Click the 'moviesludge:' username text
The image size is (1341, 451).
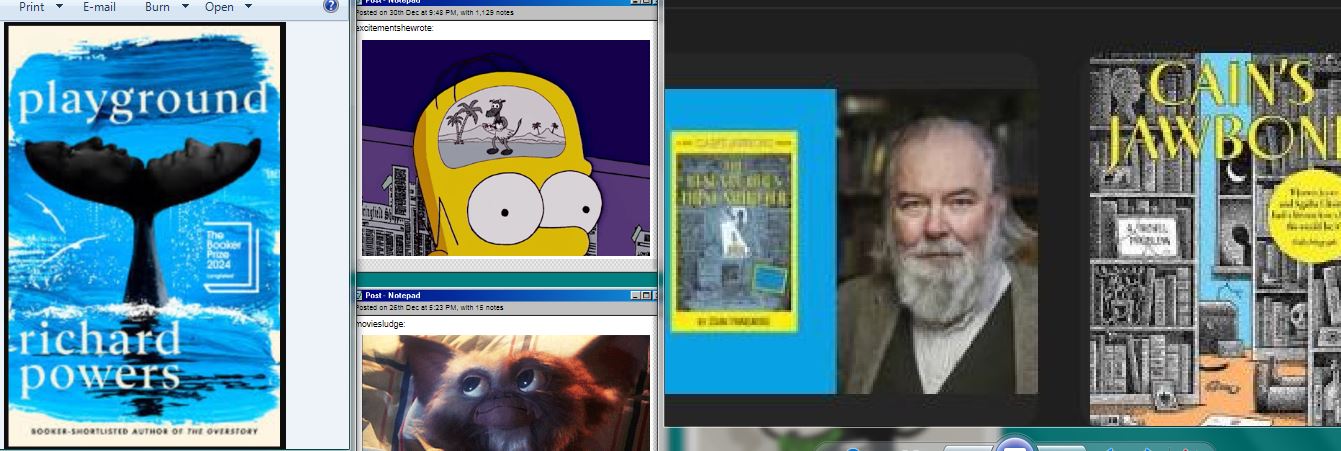[x=382, y=324]
